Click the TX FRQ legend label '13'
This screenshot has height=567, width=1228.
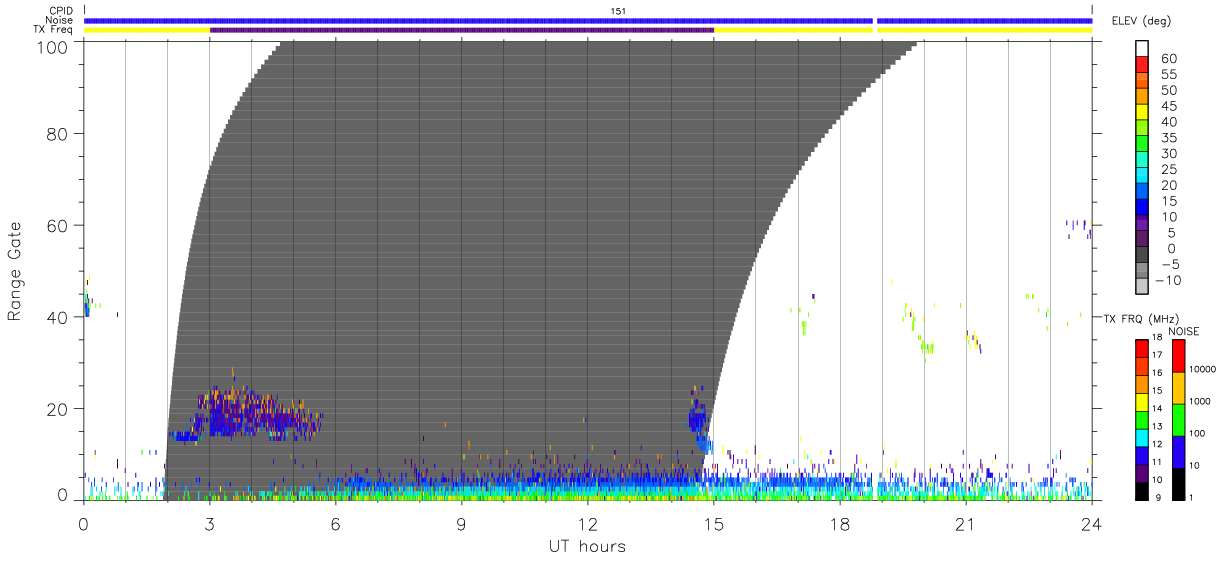click(1157, 427)
